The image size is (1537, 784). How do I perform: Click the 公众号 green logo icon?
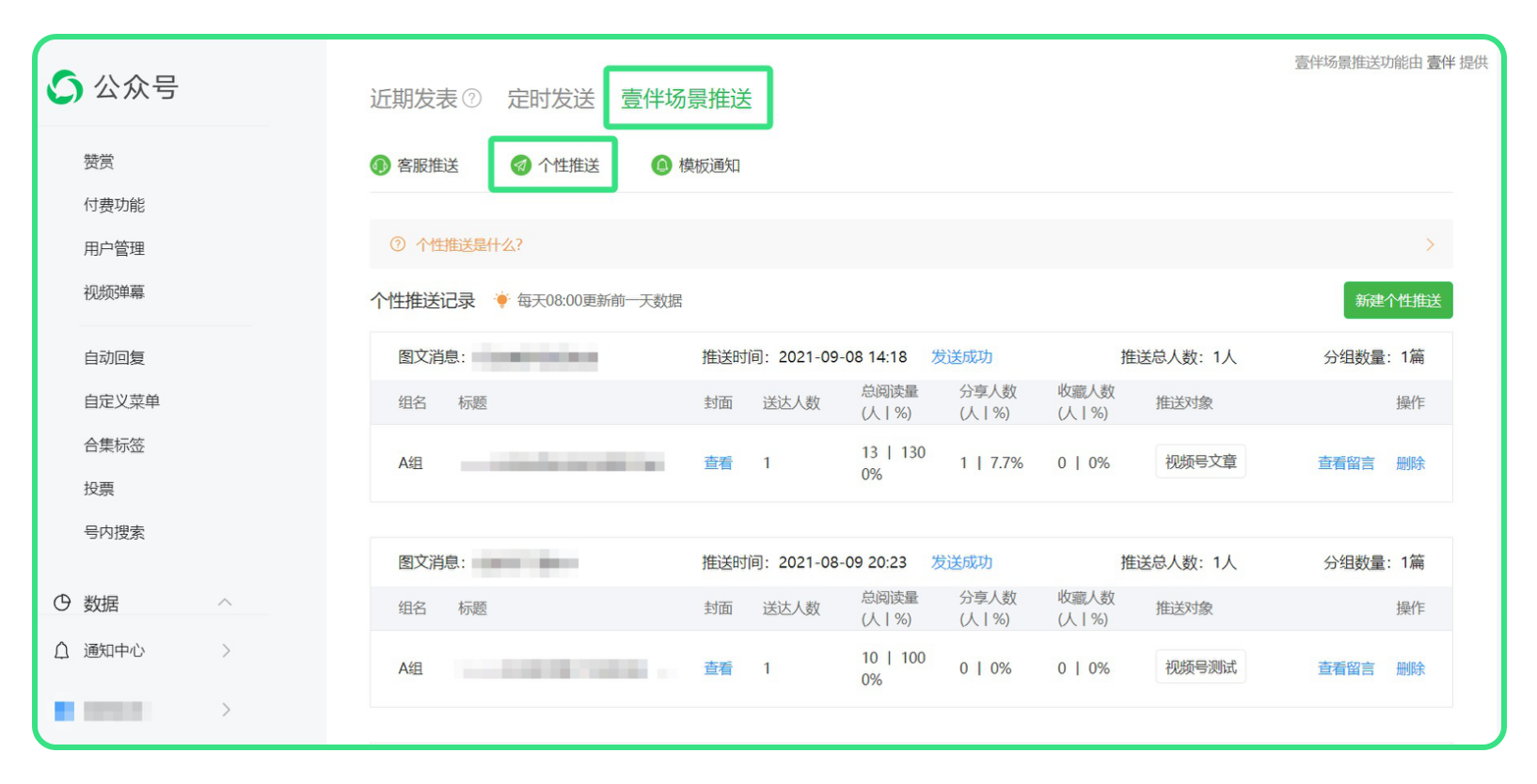(65, 87)
